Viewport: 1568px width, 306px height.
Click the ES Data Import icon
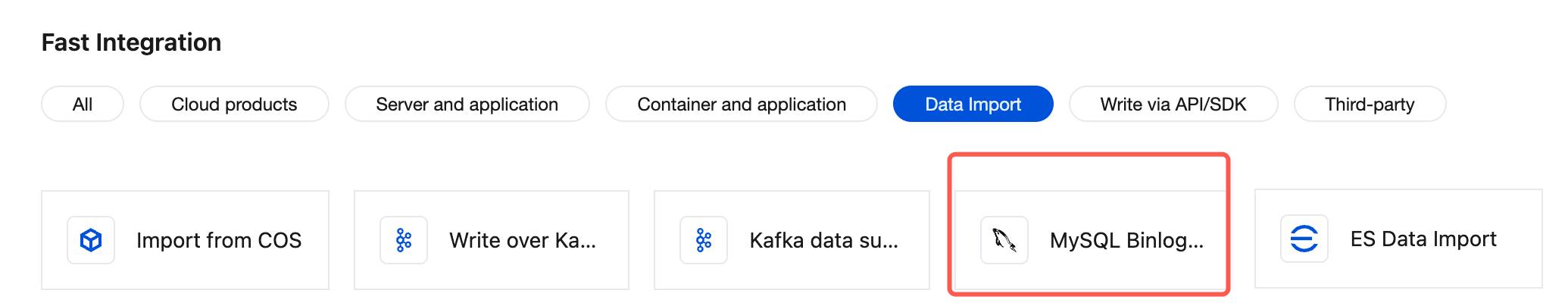(1304, 239)
